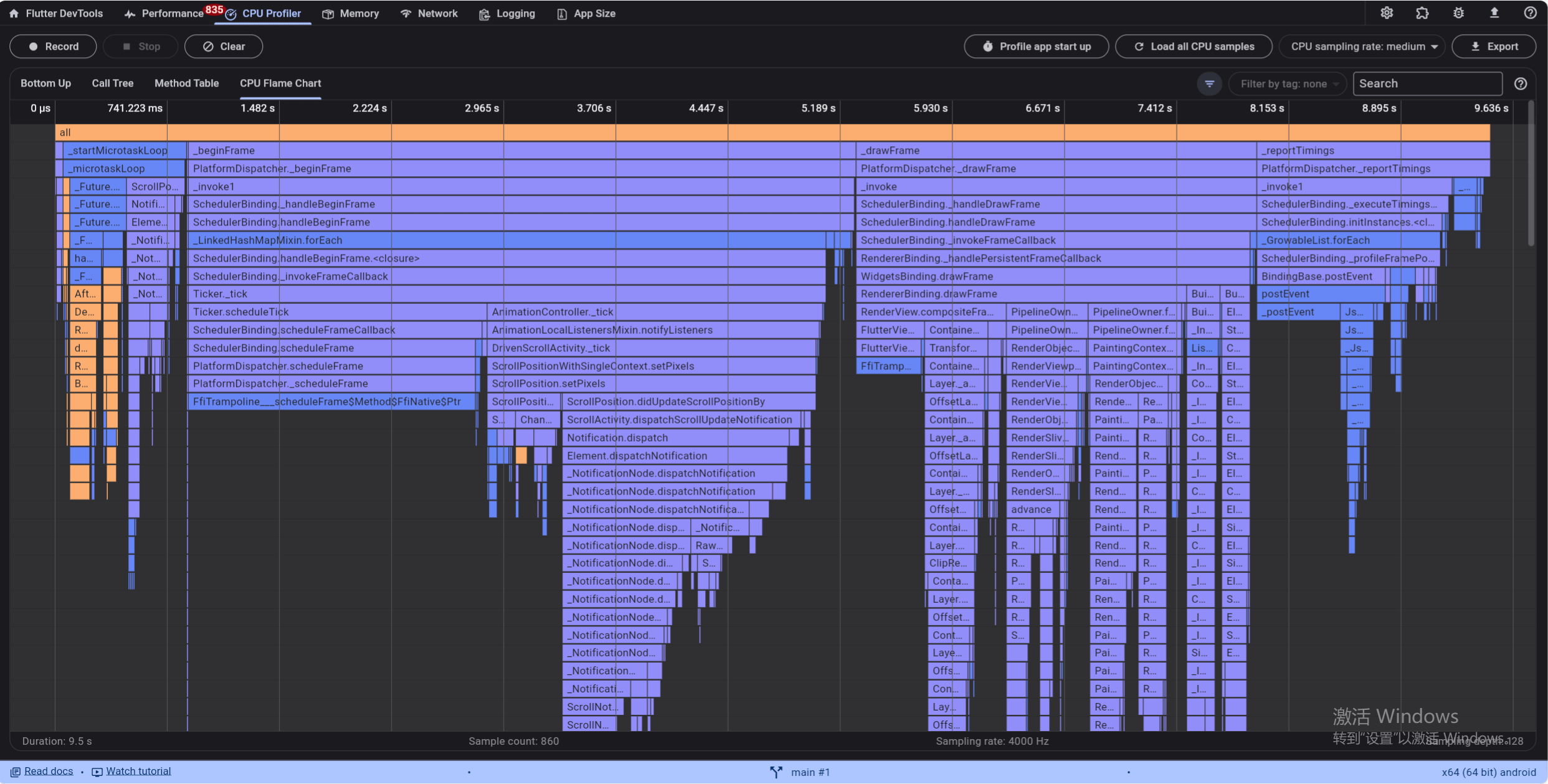This screenshot has height=784, width=1548.
Task: Open the DevTools settings gear icon
Action: point(1386,13)
